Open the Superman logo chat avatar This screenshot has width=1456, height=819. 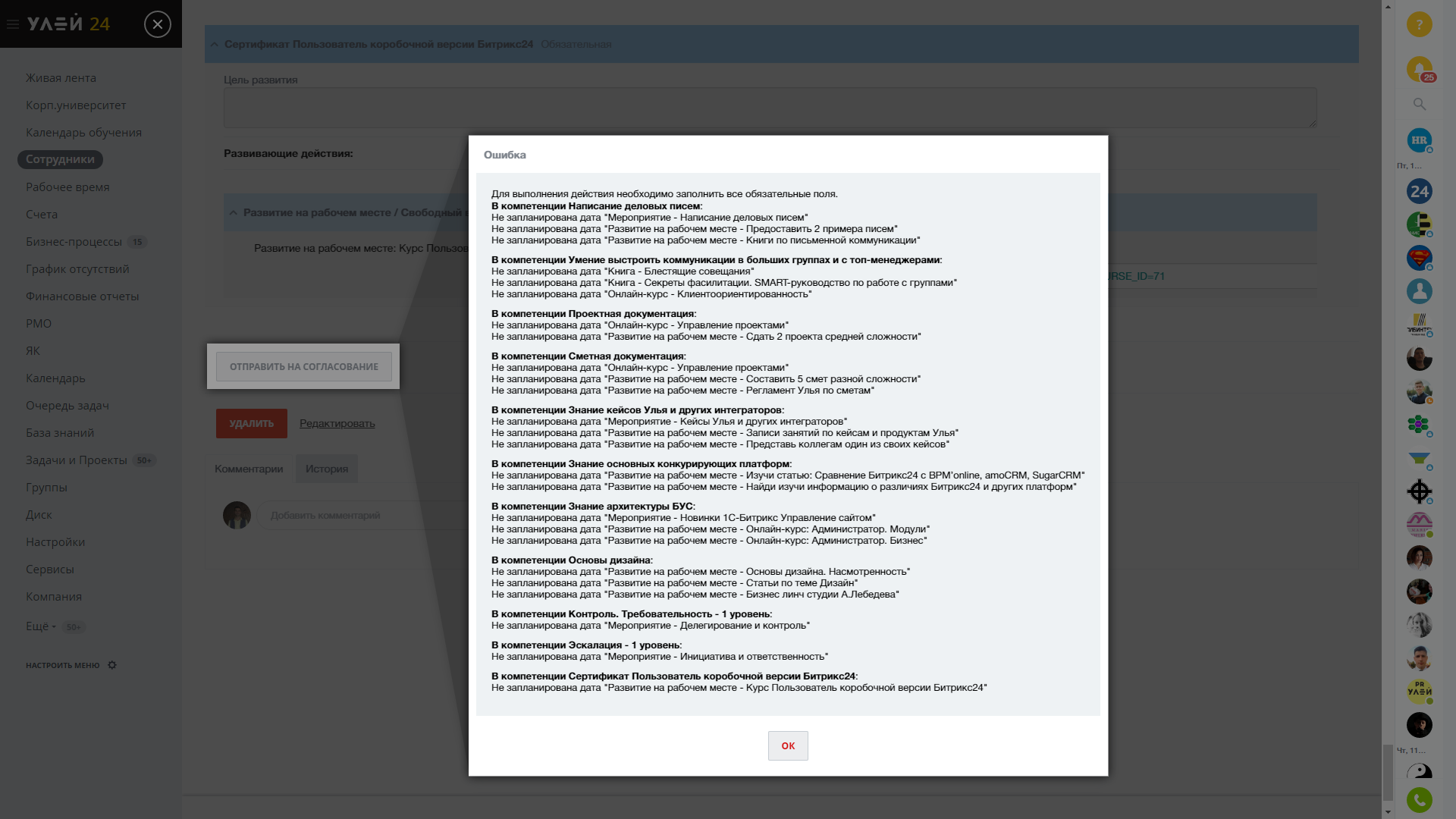point(1420,258)
